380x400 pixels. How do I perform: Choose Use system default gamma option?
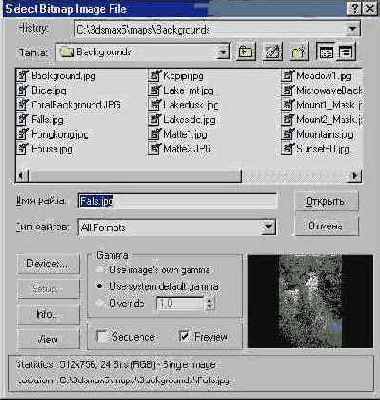pyautogui.click(x=100, y=286)
